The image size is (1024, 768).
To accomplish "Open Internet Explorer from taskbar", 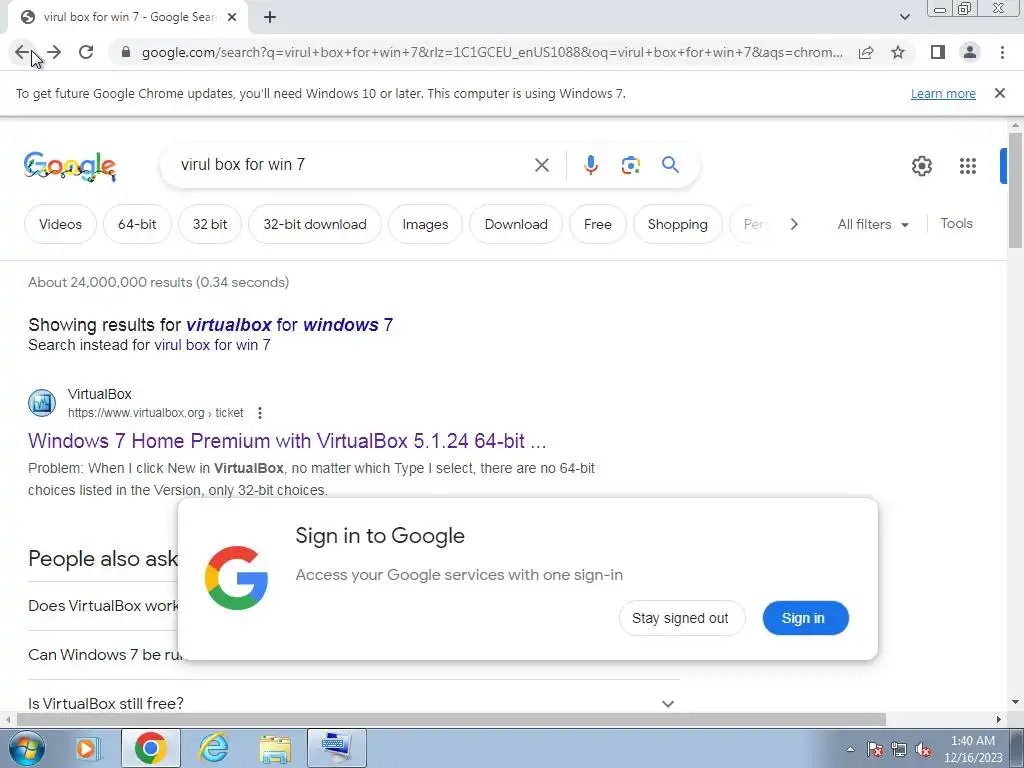I will point(213,748).
